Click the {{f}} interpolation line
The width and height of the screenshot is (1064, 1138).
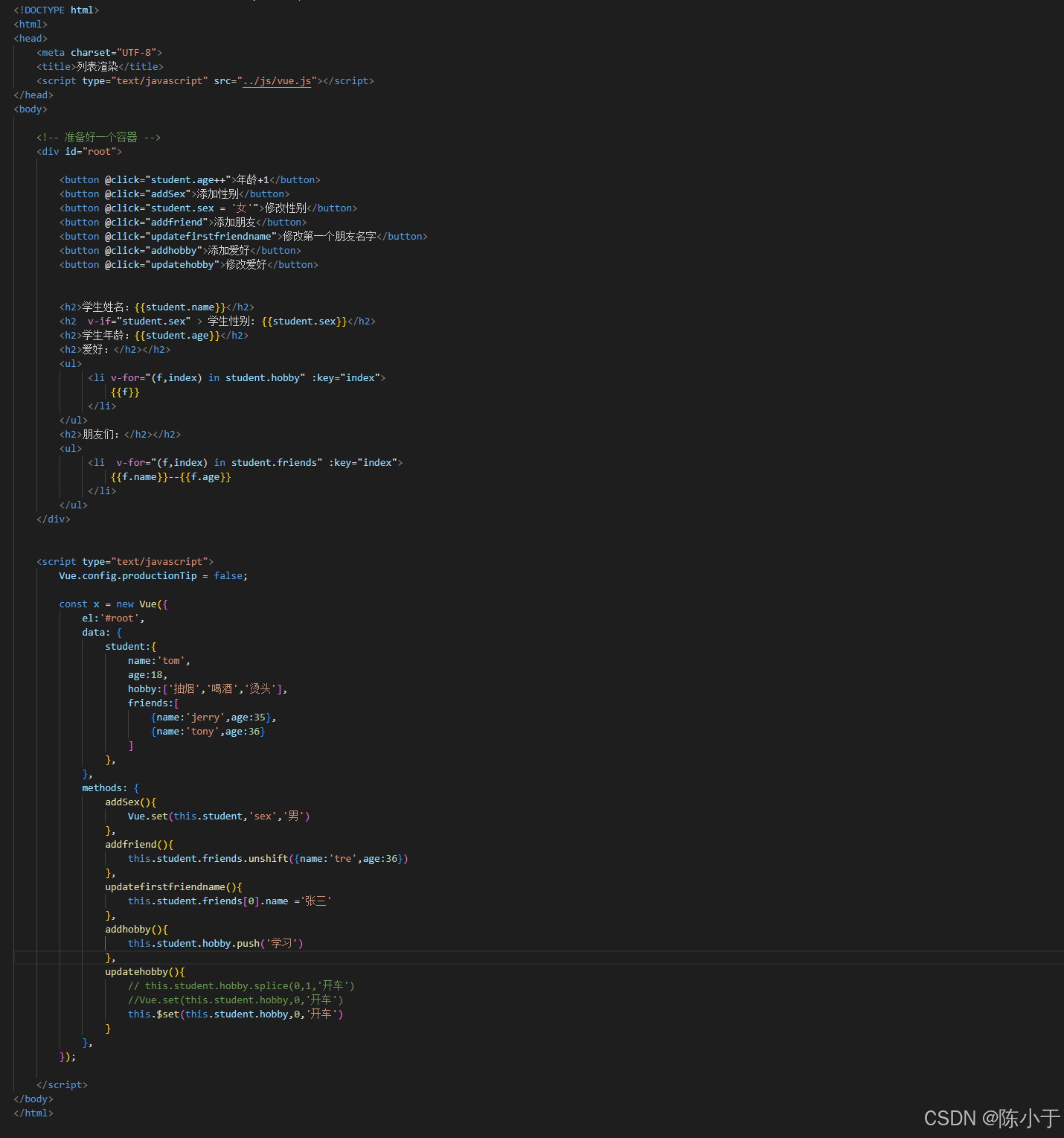coord(125,391)
